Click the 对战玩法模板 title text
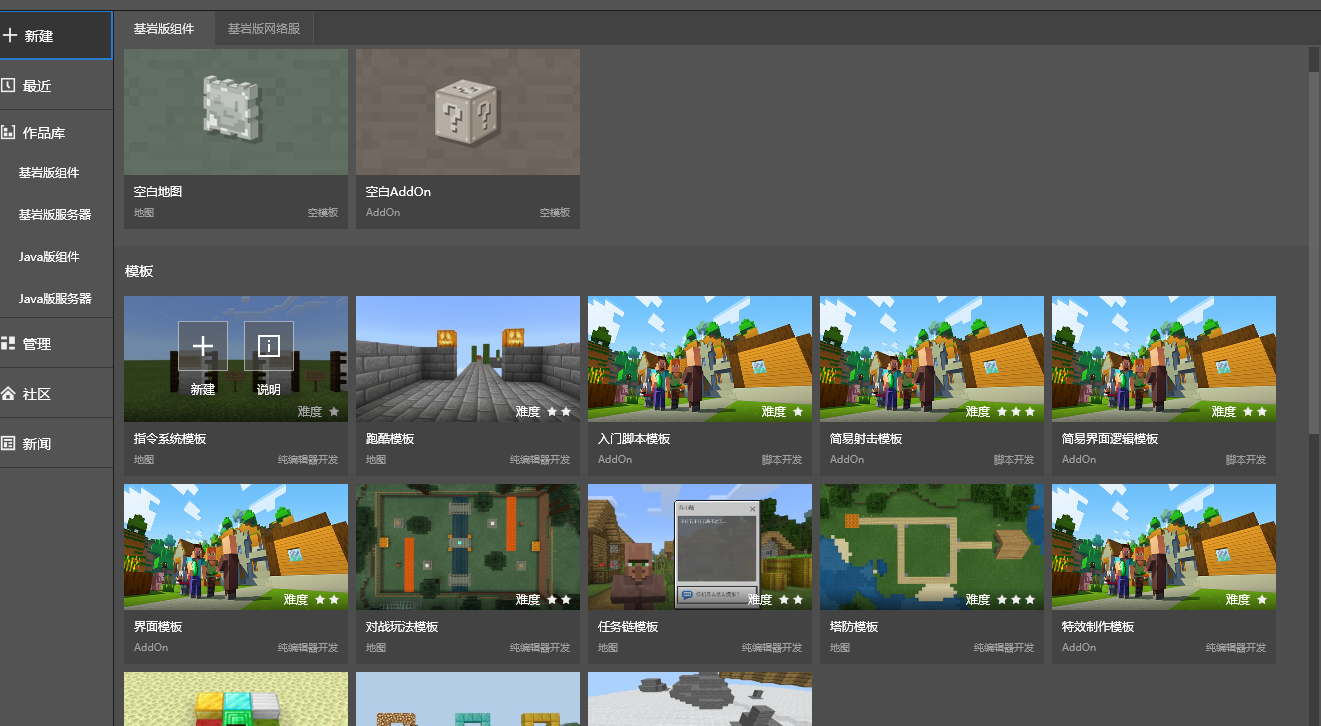Viewport: 1321px width, 726px height. pos(402,627)
